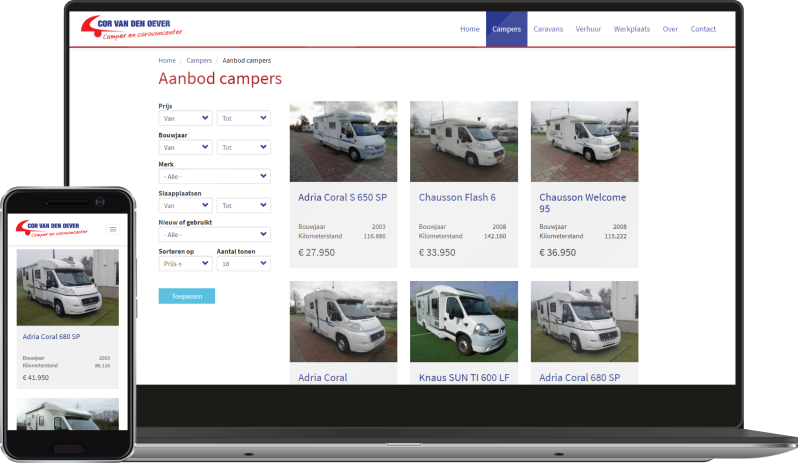Go to the Contact page
798x463 pixels.
(703, 29)
